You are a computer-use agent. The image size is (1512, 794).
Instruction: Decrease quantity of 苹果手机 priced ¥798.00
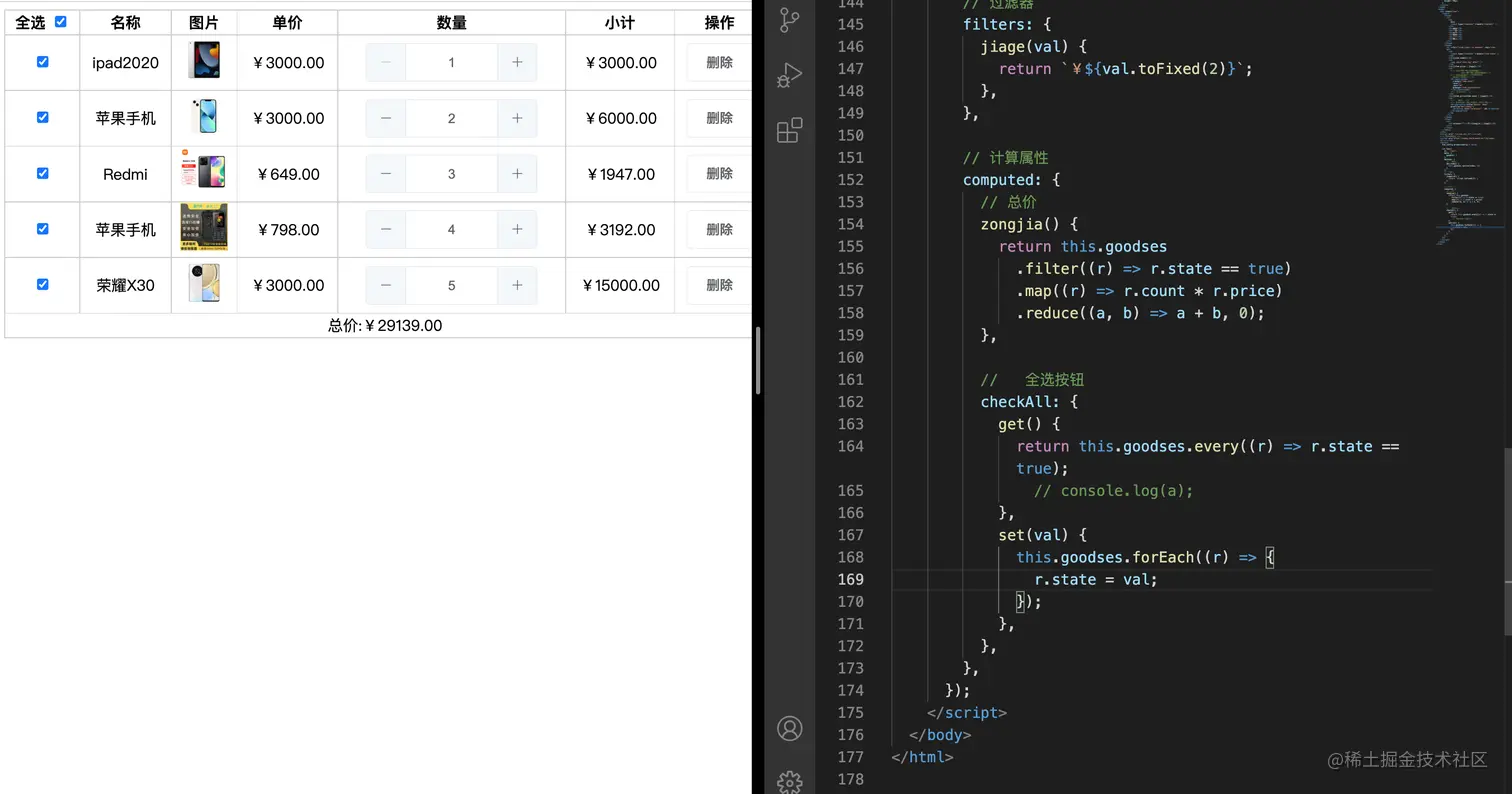tap(386, 229)
